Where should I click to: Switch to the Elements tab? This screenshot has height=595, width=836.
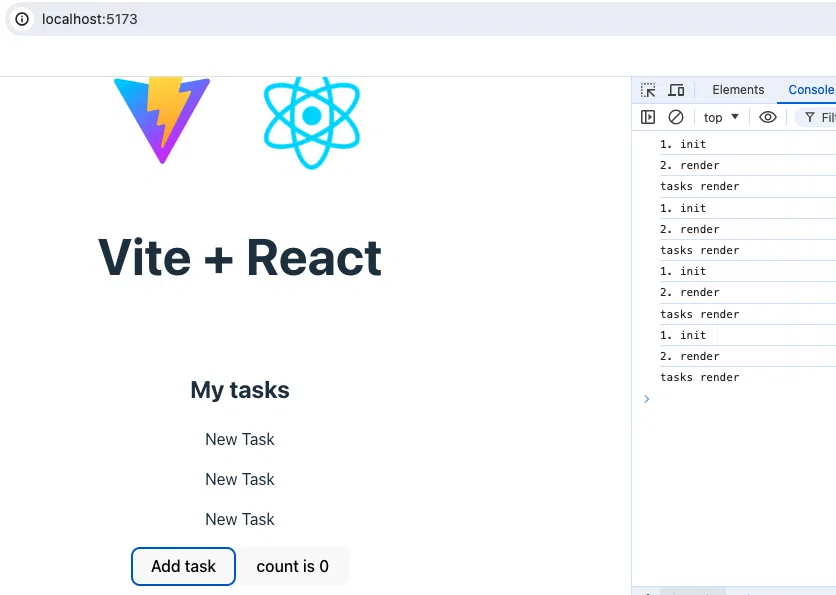pyautogui.click(x=738, y=90)
